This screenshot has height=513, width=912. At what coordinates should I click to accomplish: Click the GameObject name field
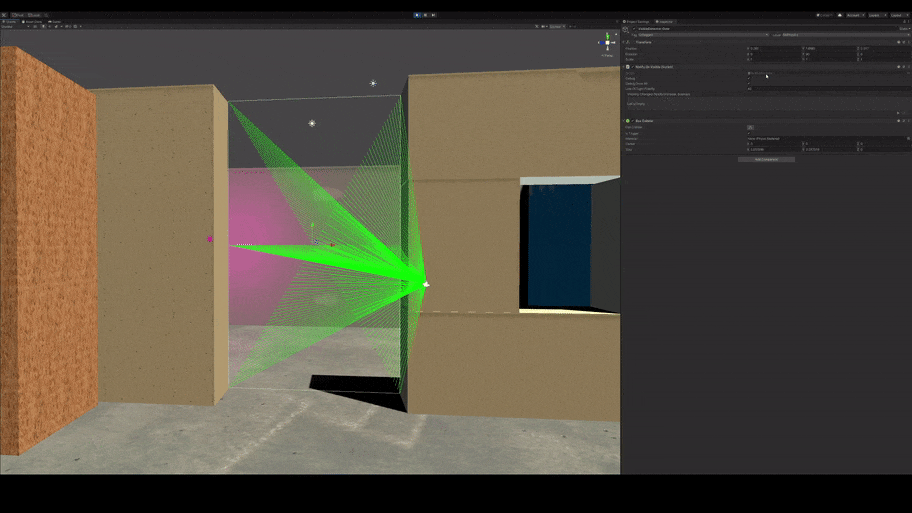click(767, 28)
